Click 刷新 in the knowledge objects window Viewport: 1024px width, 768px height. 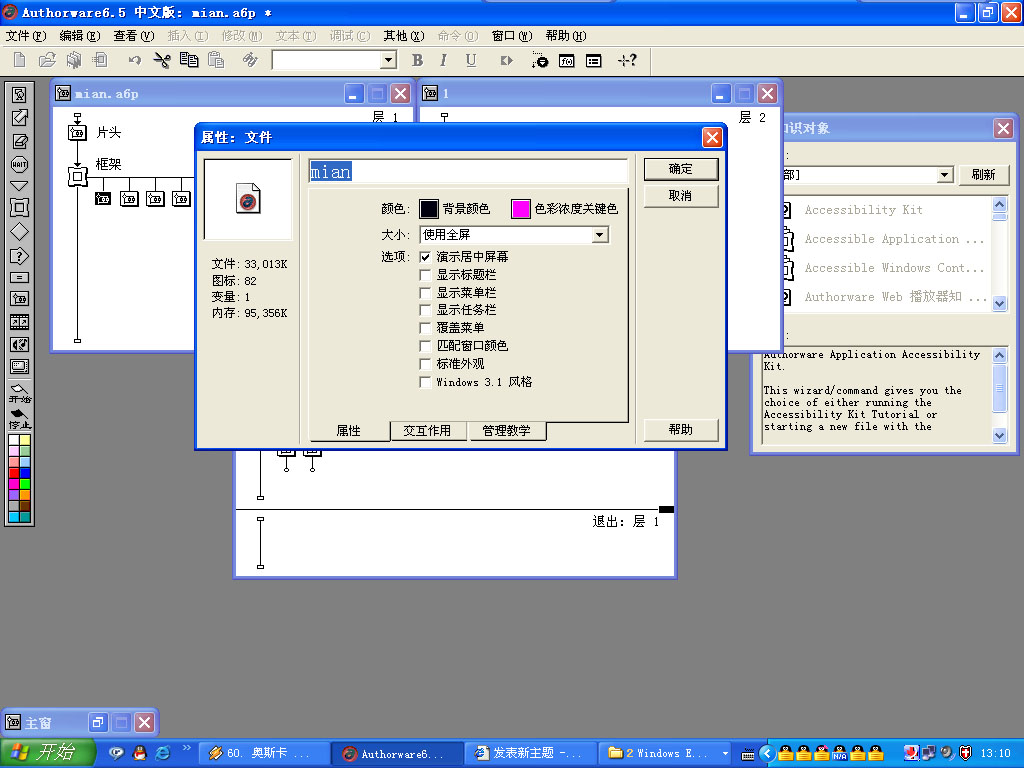click(984, 175)
